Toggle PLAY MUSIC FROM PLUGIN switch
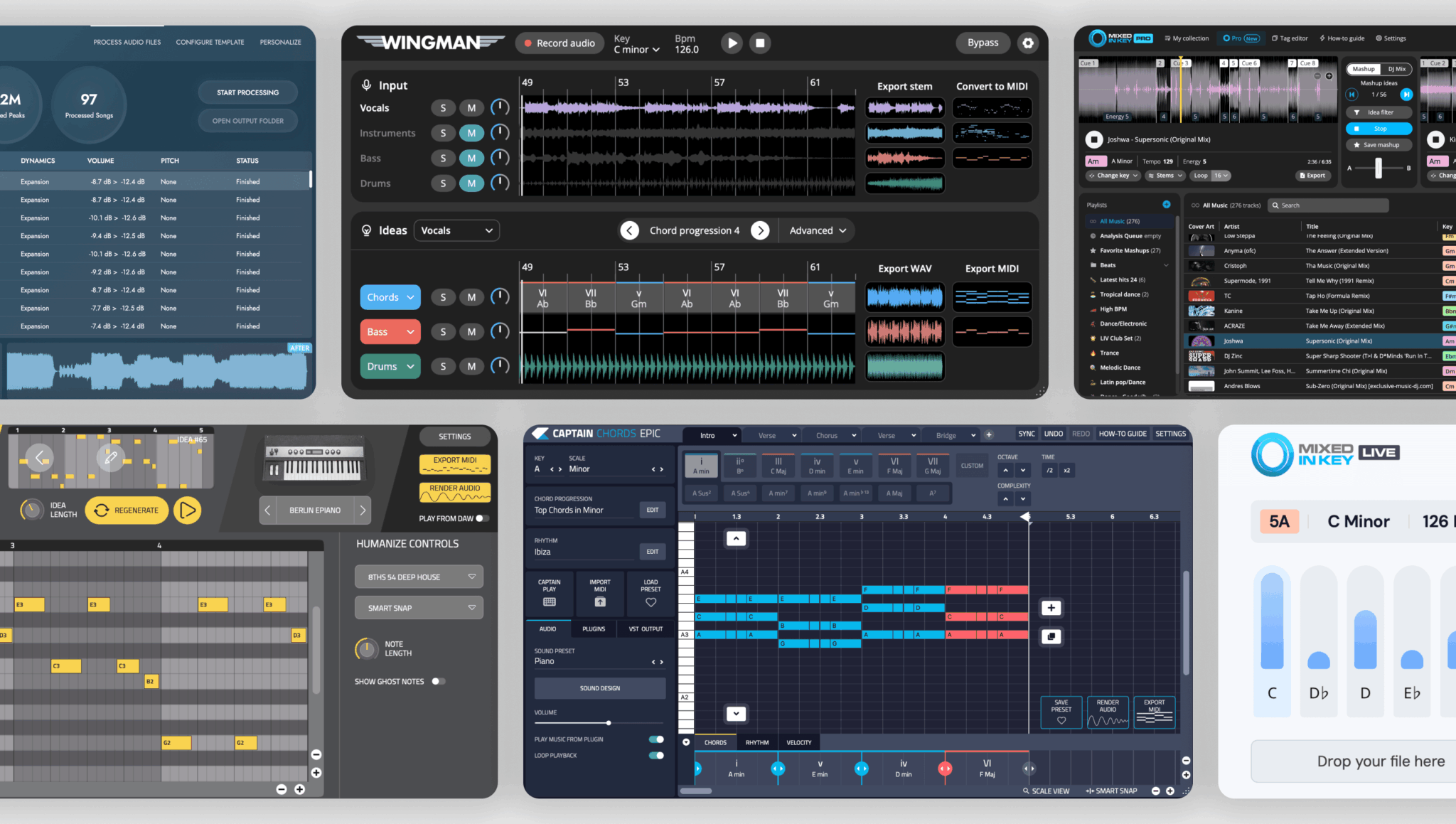 pos(656,739)
